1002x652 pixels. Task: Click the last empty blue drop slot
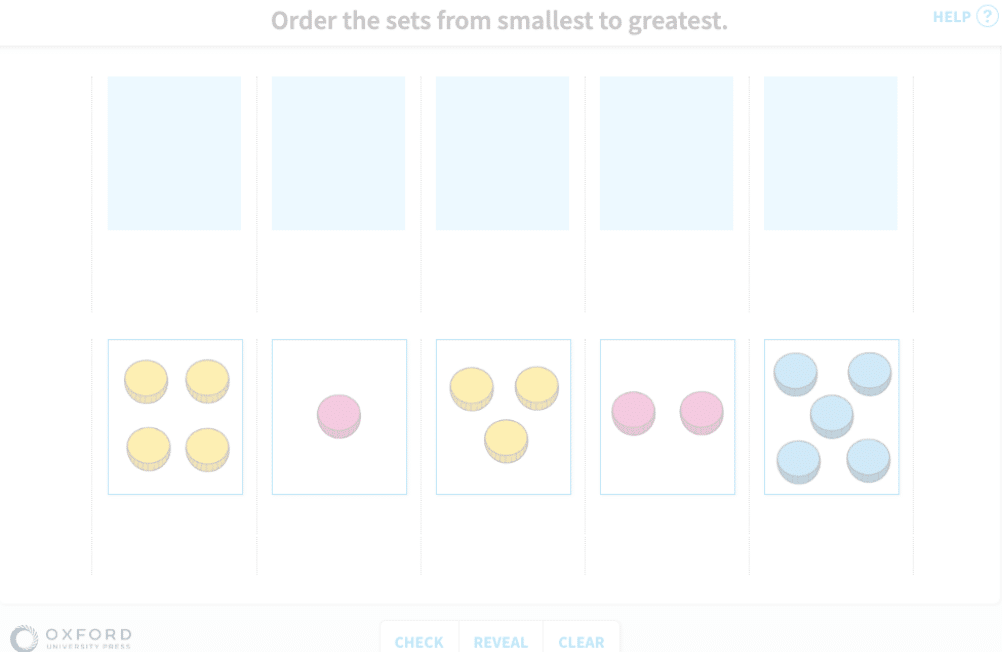coord(830,153)
